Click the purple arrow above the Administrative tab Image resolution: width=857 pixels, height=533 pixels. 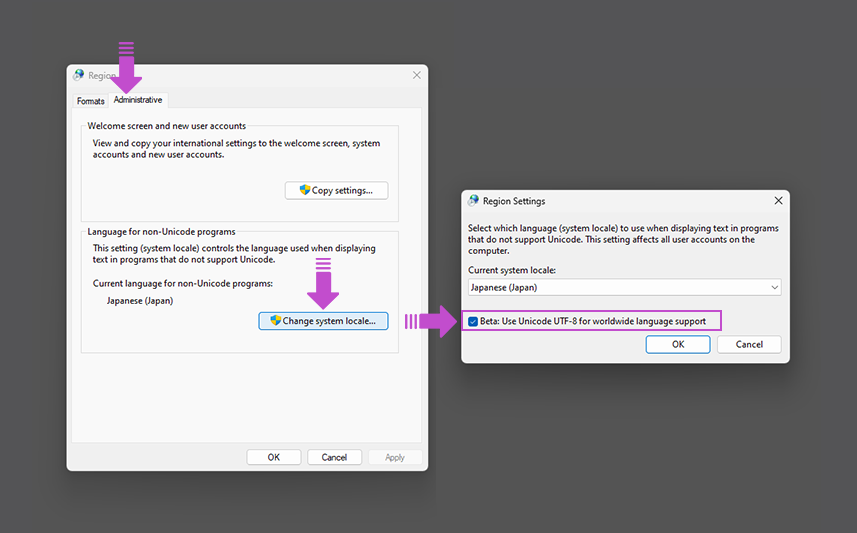[126, 70]
